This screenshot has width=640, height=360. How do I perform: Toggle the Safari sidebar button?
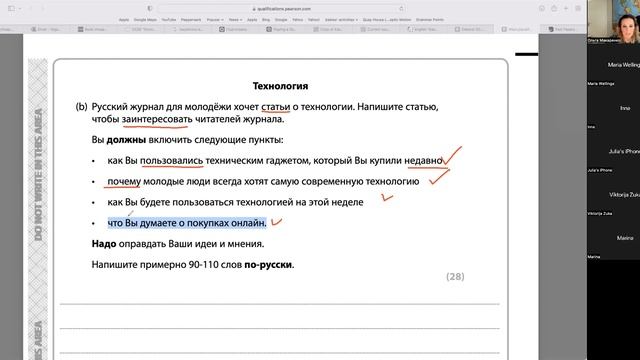coord(11,8)
